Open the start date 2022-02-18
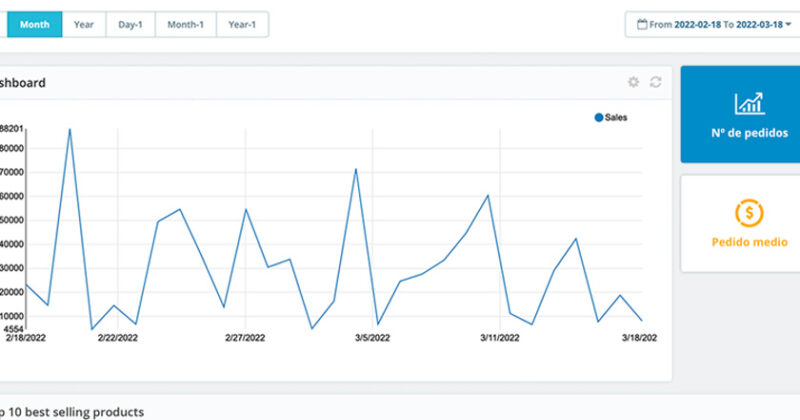This screenshot has width=800, height=420. click(699, 24)
